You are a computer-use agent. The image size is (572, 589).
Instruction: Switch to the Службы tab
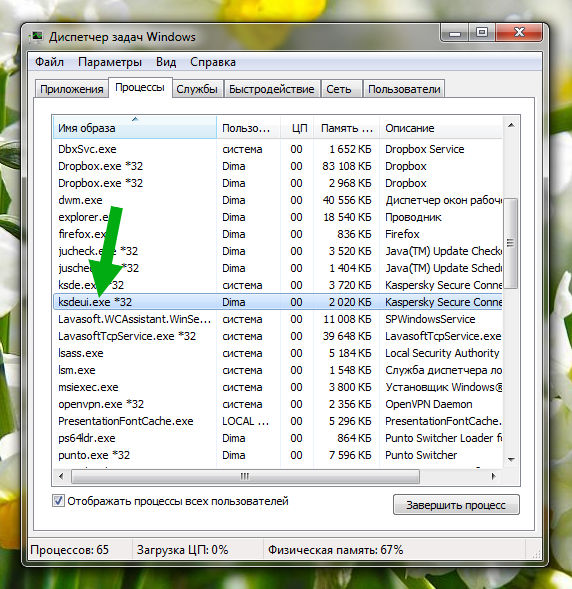pos(197,89)
